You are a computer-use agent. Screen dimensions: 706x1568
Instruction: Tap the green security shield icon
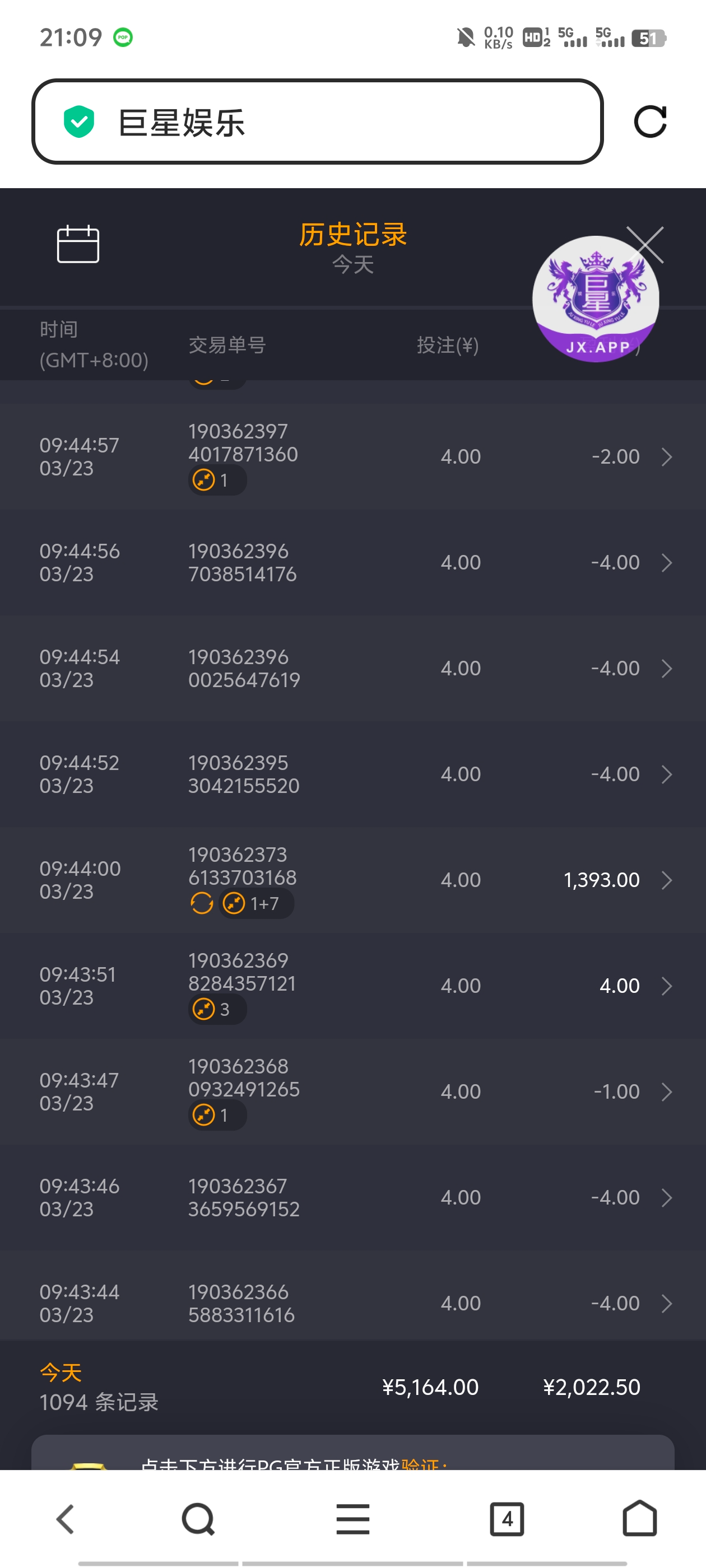[x=79, y=122]
